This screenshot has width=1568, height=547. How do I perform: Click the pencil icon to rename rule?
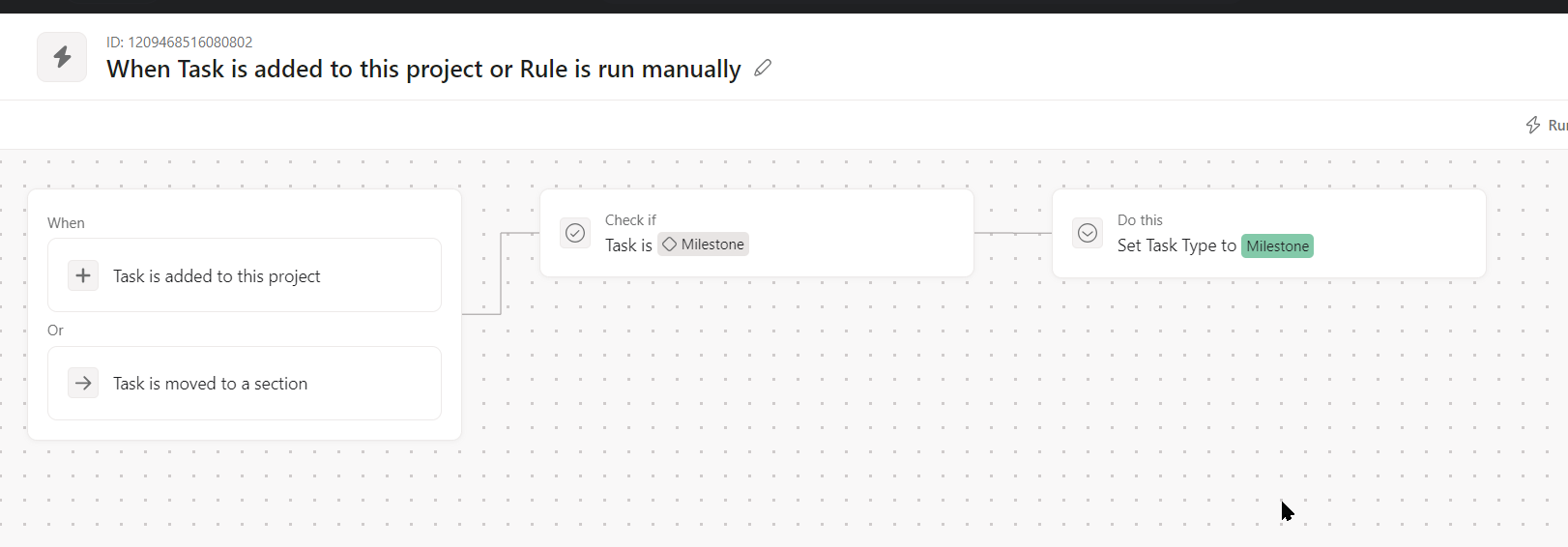763,68
